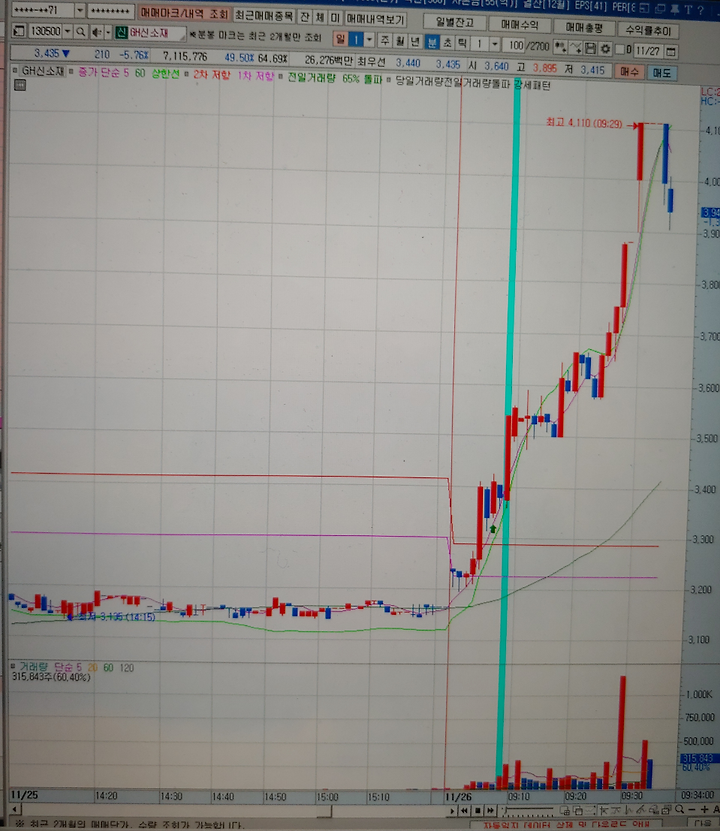
Task: Click the password input field
Action: coord(110,11)
